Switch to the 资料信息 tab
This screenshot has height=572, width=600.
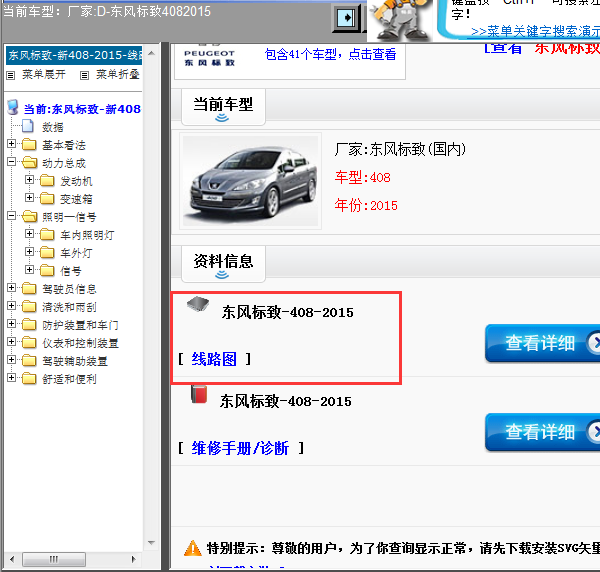pyautogui.click(x=223, y=264)
